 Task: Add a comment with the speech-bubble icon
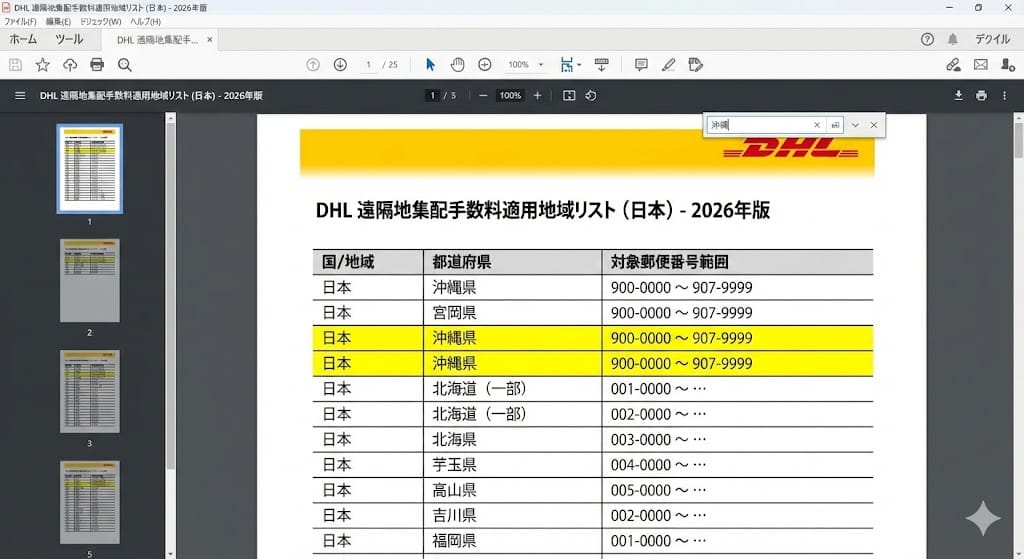click(x=641, y=65)
